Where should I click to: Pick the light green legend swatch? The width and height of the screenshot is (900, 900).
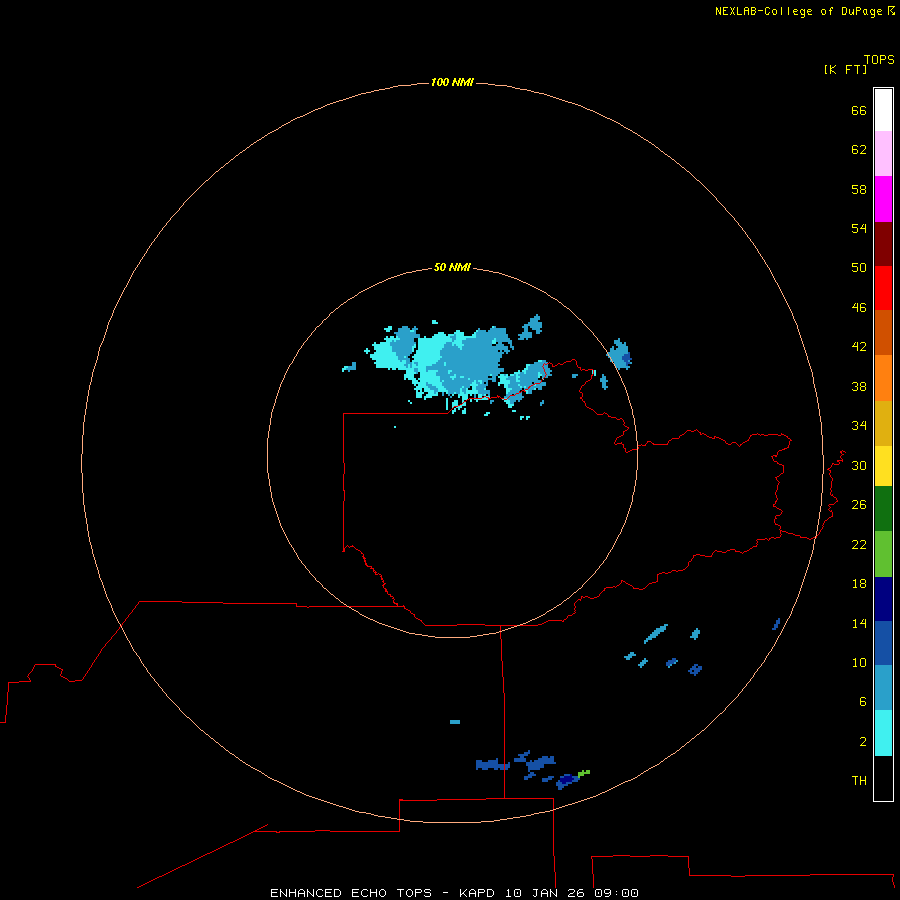[883, 554]
